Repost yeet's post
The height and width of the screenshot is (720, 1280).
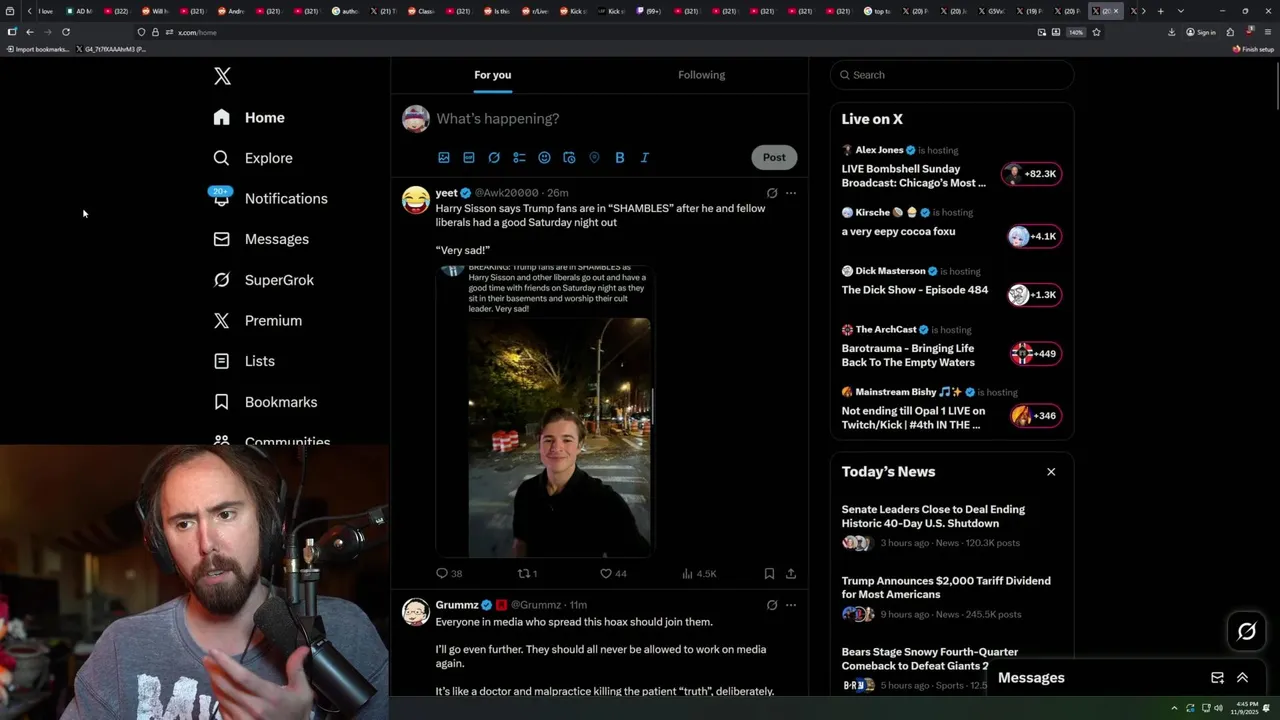527,573
